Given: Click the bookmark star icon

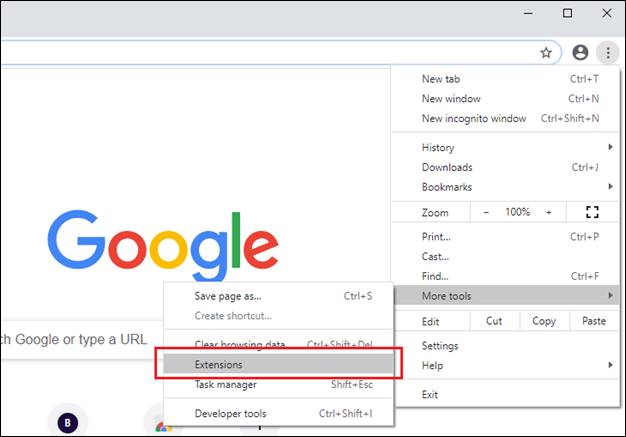Looking at the screenshot, I should pos(546,52).
